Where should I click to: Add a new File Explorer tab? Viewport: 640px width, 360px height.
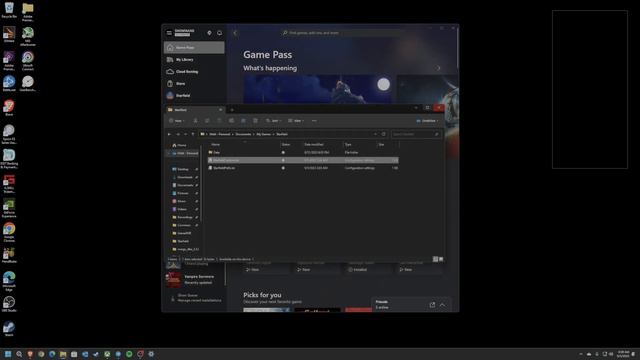pyautogui.click(x=232, y=110)
